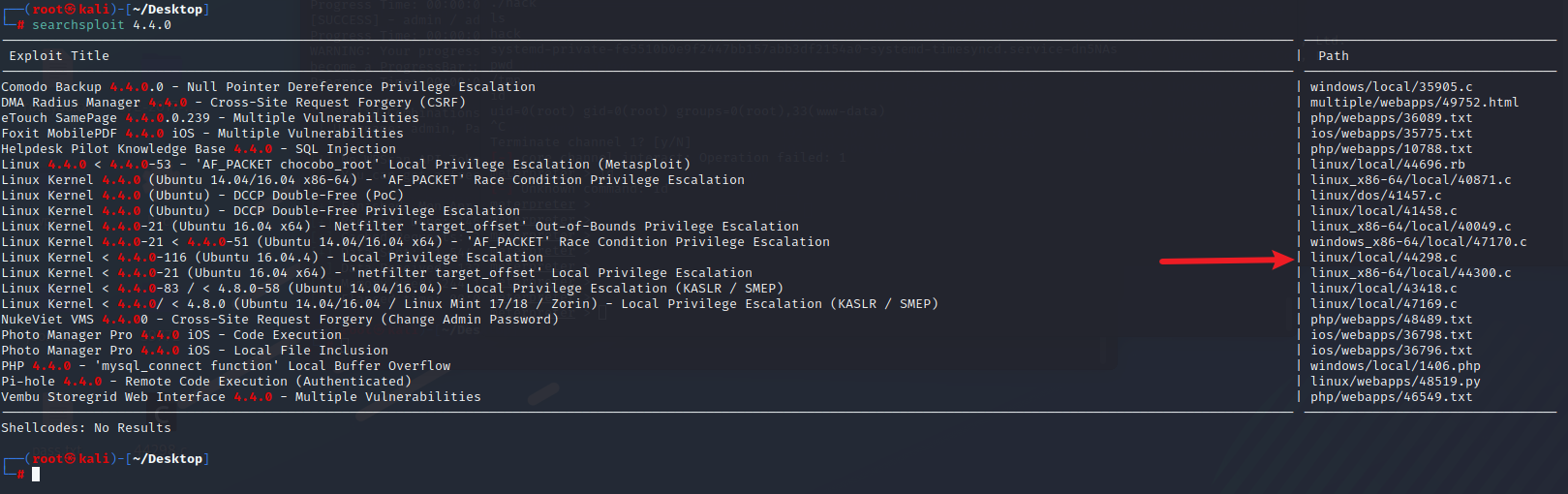Select the Comodo Backup exploit title row

[268, 87]
